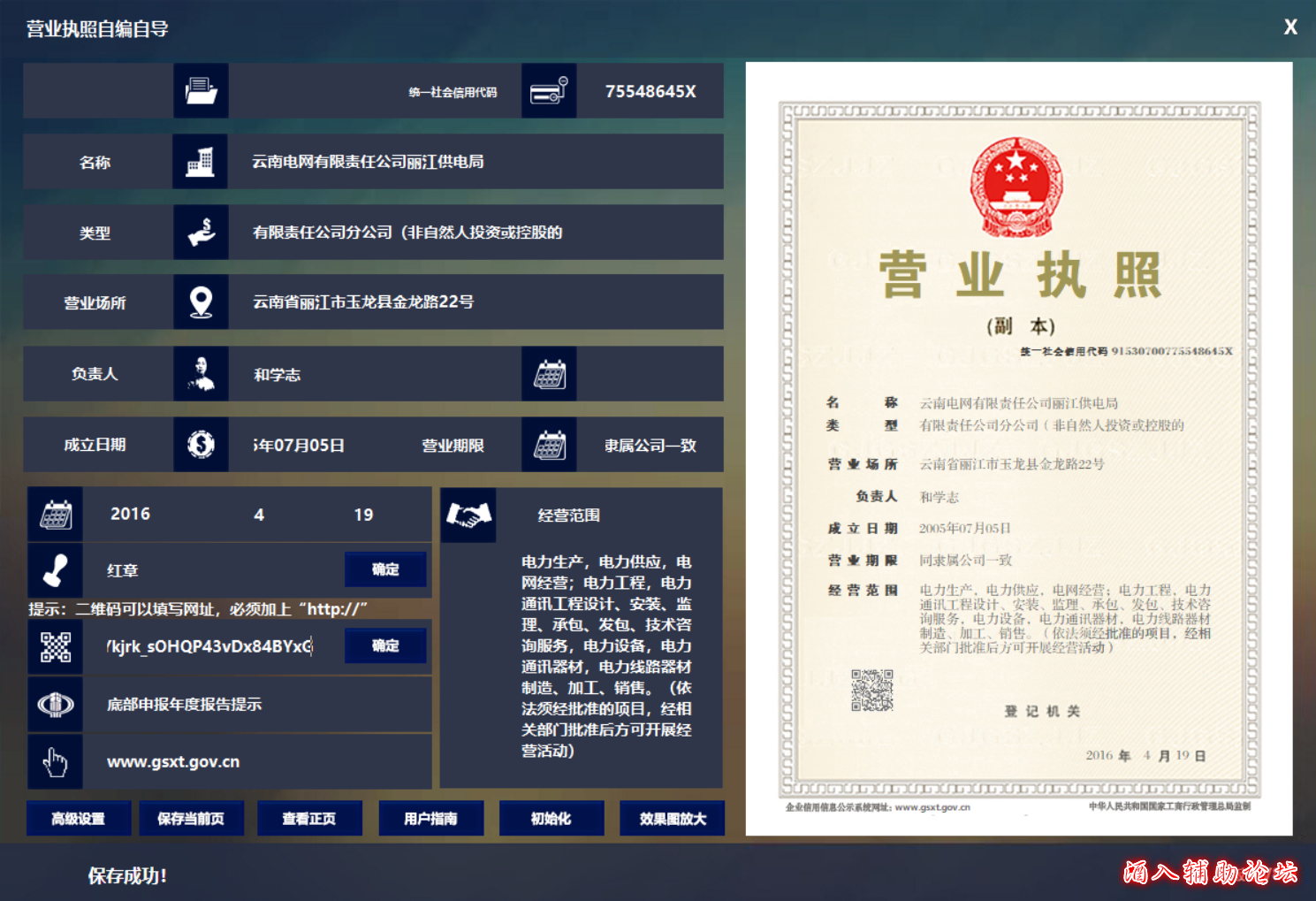Screen dimensions: 1316x901
Task: Click the building icon next to 名称
Action: pos(201,162)
